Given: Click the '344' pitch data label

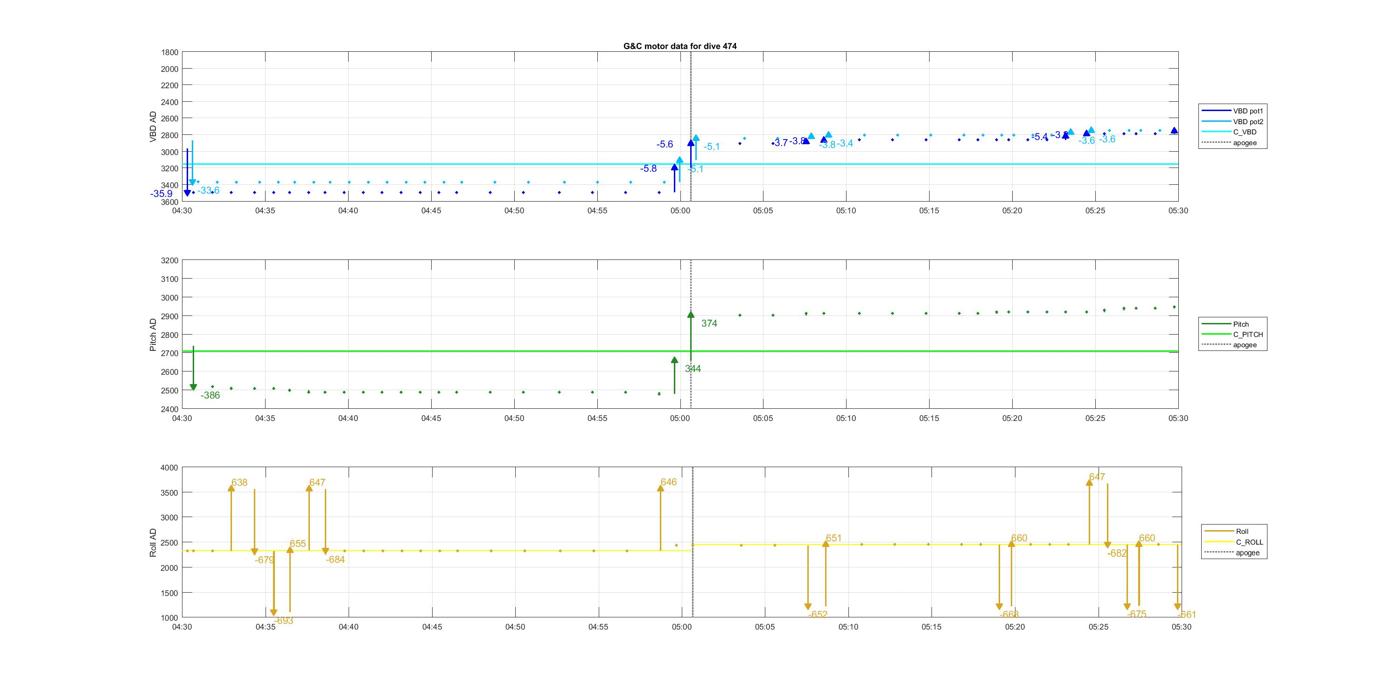Looking at the screenshot, I should (x=693, y=369).
